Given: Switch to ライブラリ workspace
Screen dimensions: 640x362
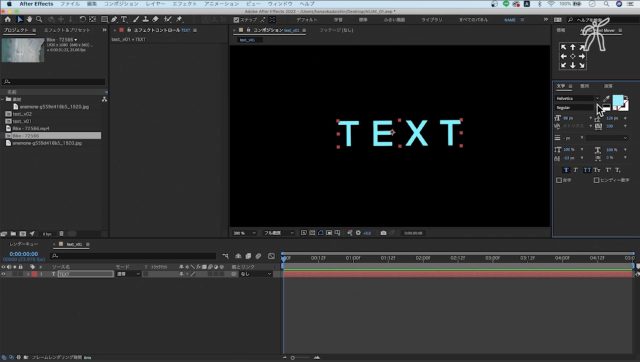Looking at the screenshot, I should (432, 20).
